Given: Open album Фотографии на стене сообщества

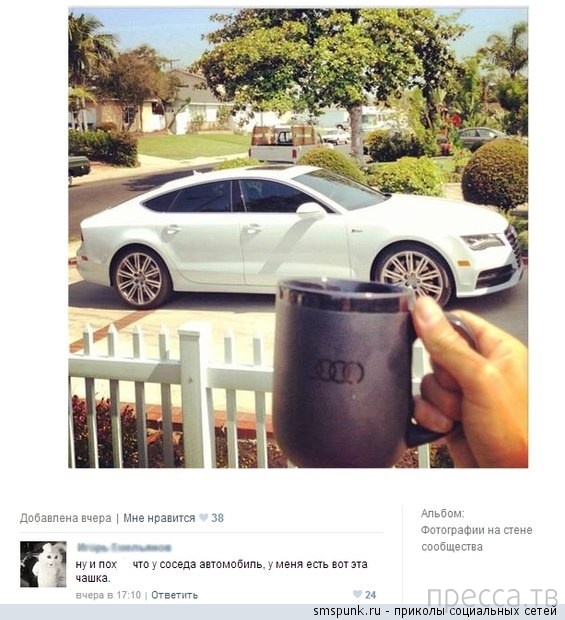Looking at the screenshot, I should [x=476, y=538].
